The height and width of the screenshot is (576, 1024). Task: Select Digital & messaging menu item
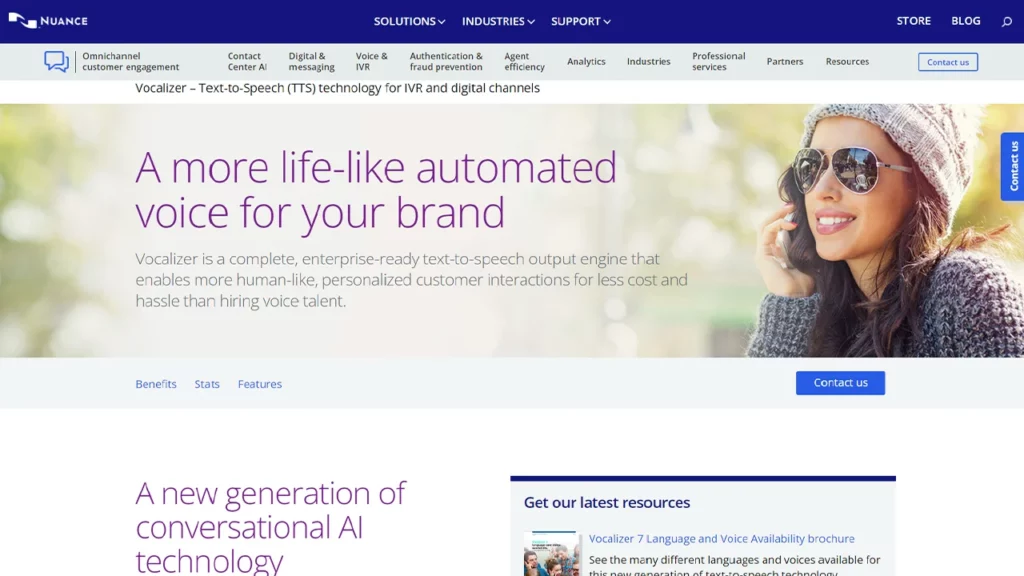coord(311,62)
